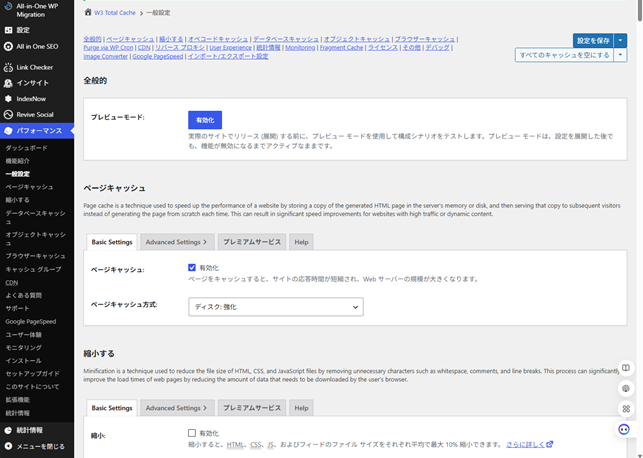
Task: Click the page vertical scrollbar
Action: 640,229
